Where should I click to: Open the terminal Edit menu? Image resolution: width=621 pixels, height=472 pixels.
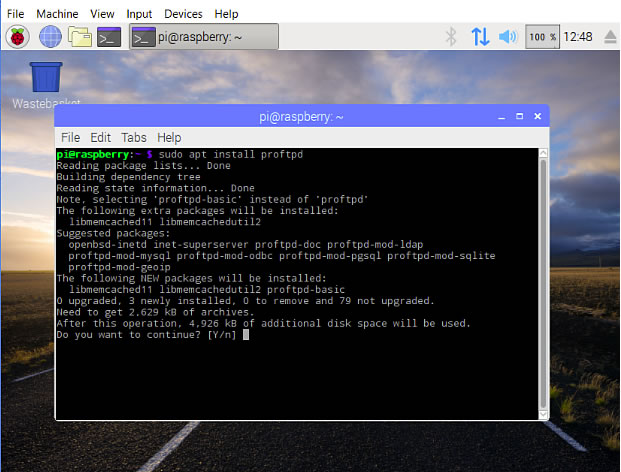click(x=101, y=137)
